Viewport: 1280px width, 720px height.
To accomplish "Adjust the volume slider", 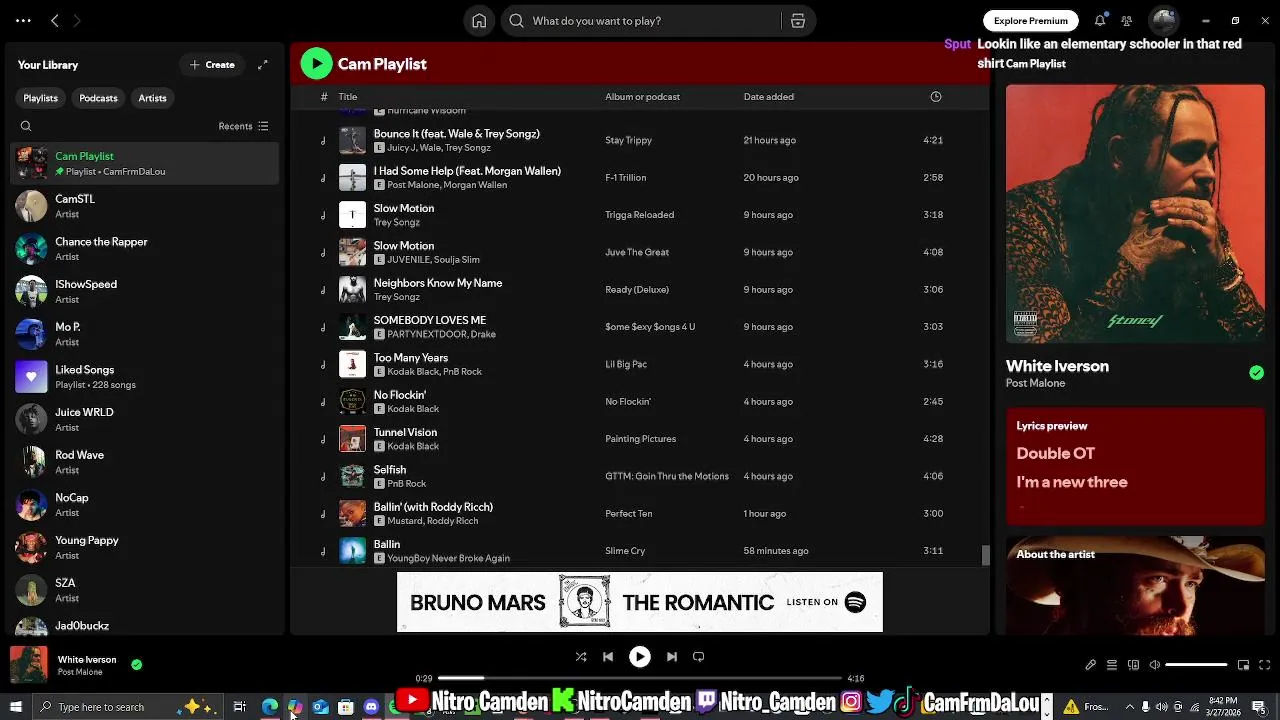I will click(x=1196, y=665).
